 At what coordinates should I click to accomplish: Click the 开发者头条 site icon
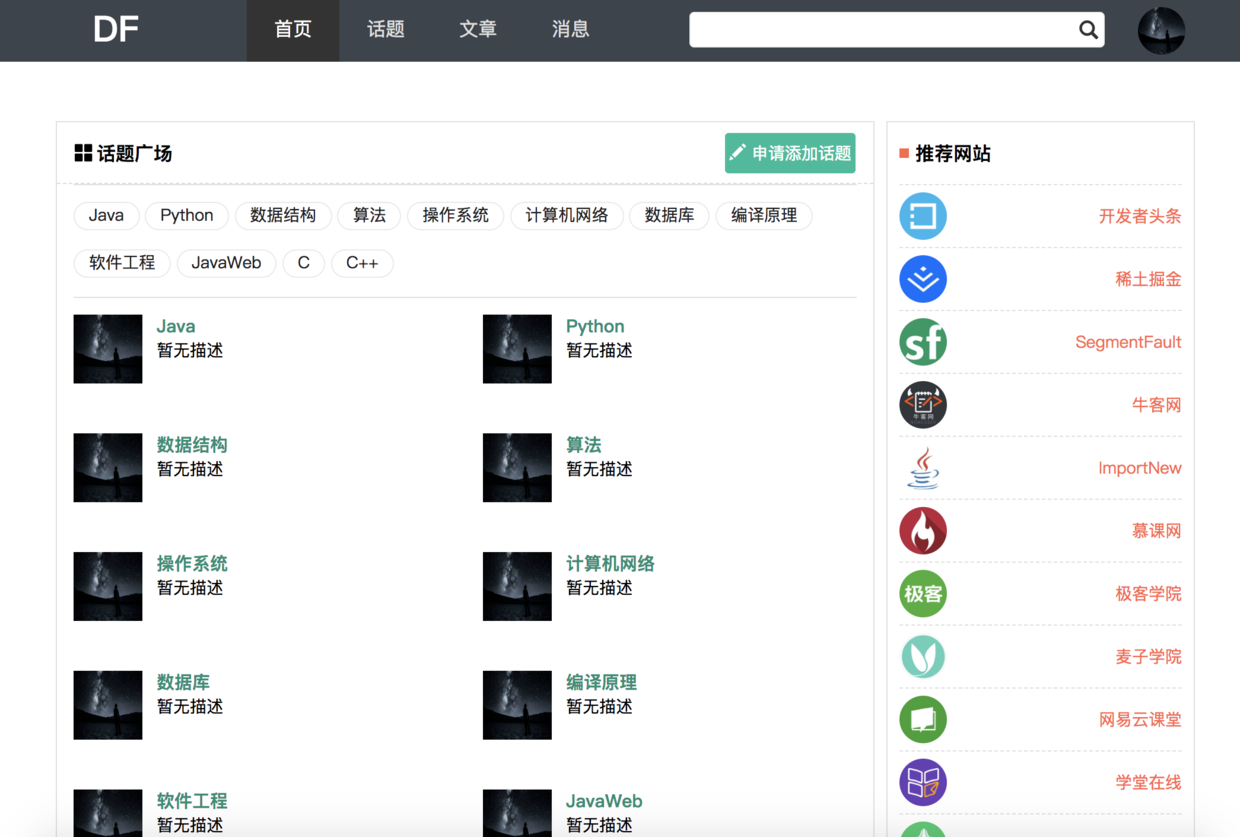[x=923, y=216]
